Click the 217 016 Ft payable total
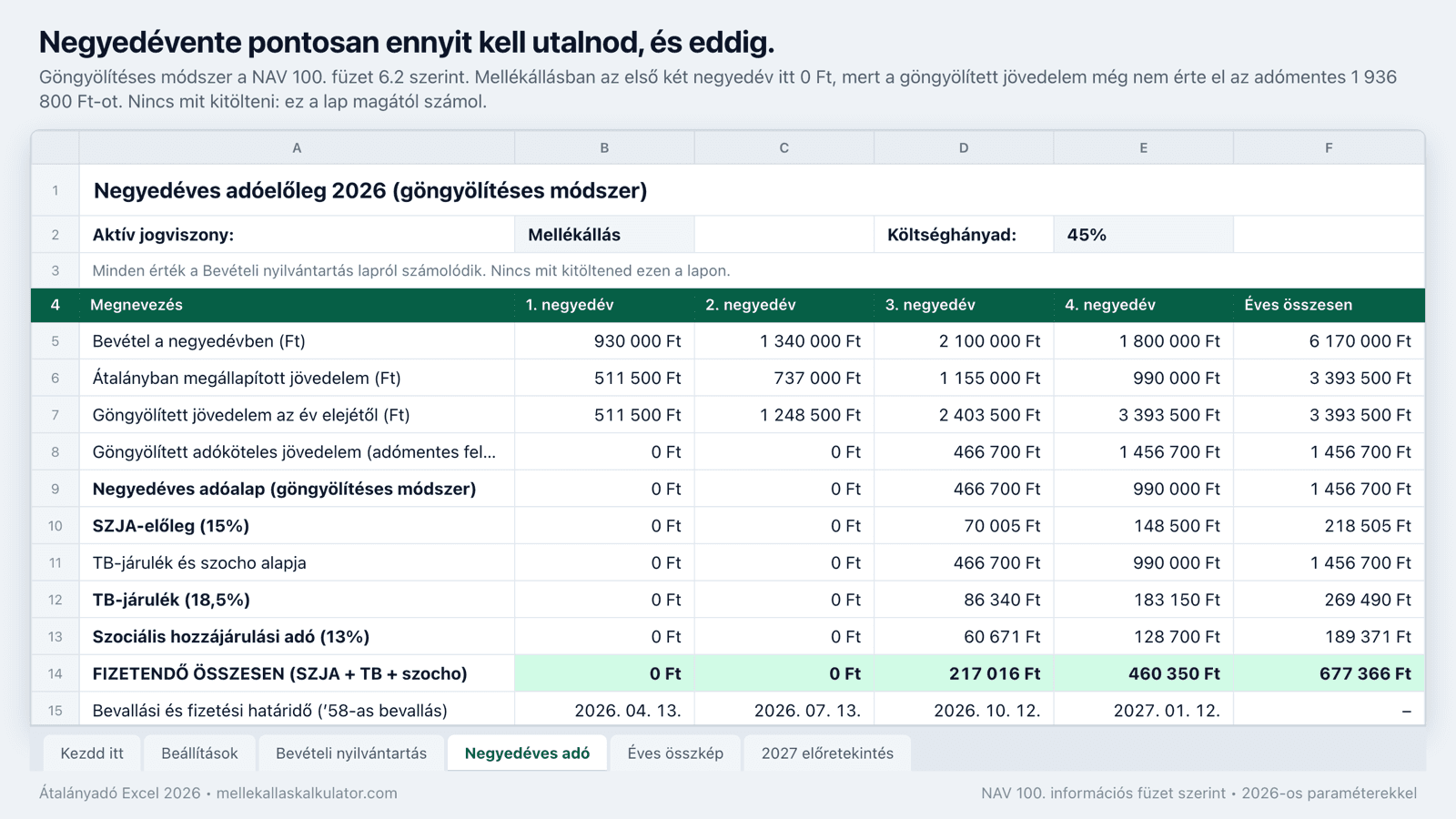1456x819 pixels. click(x=964, y=673)
